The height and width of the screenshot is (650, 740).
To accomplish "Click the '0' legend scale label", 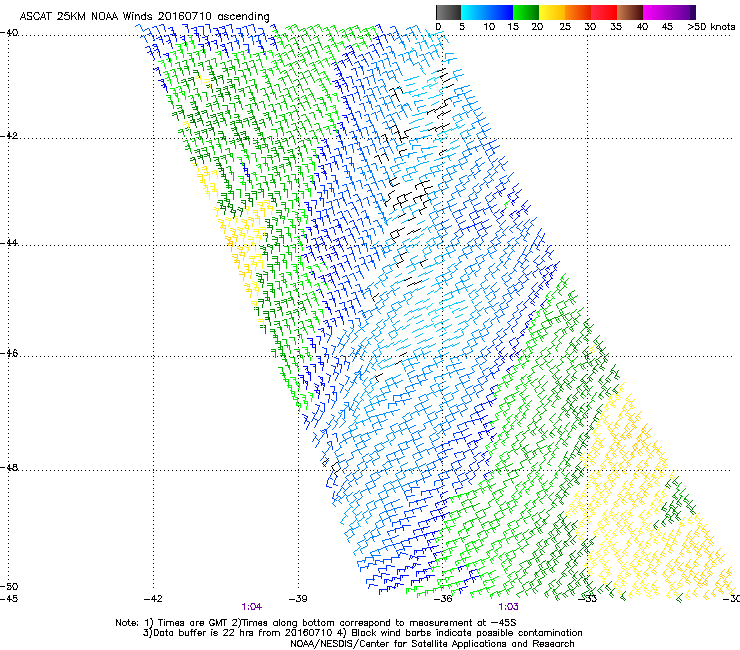I will tap(438, 27).
